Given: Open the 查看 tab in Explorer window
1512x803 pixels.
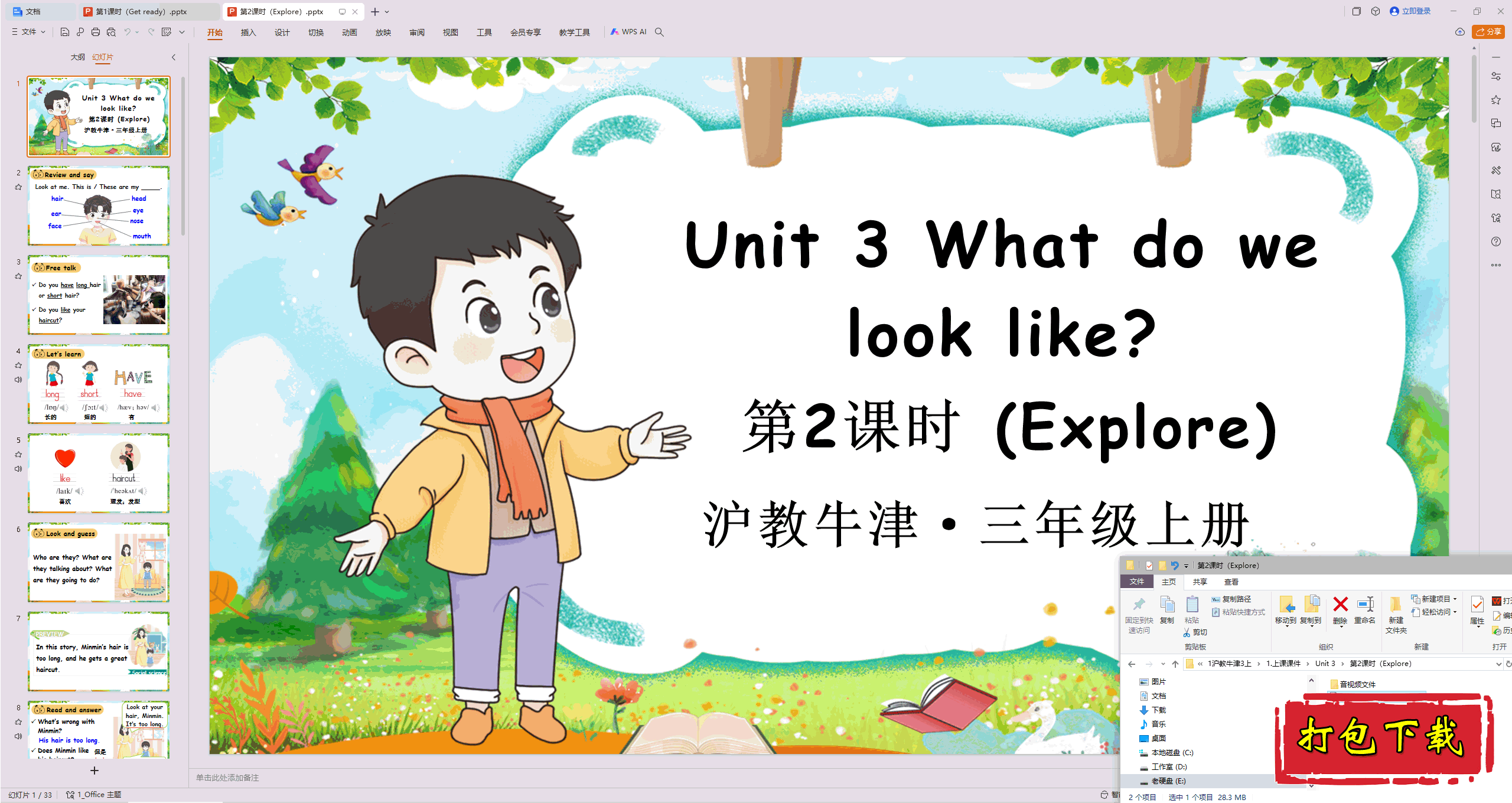Looking at the screenshot, I should pyautogui.click(x=1231, y=582).
